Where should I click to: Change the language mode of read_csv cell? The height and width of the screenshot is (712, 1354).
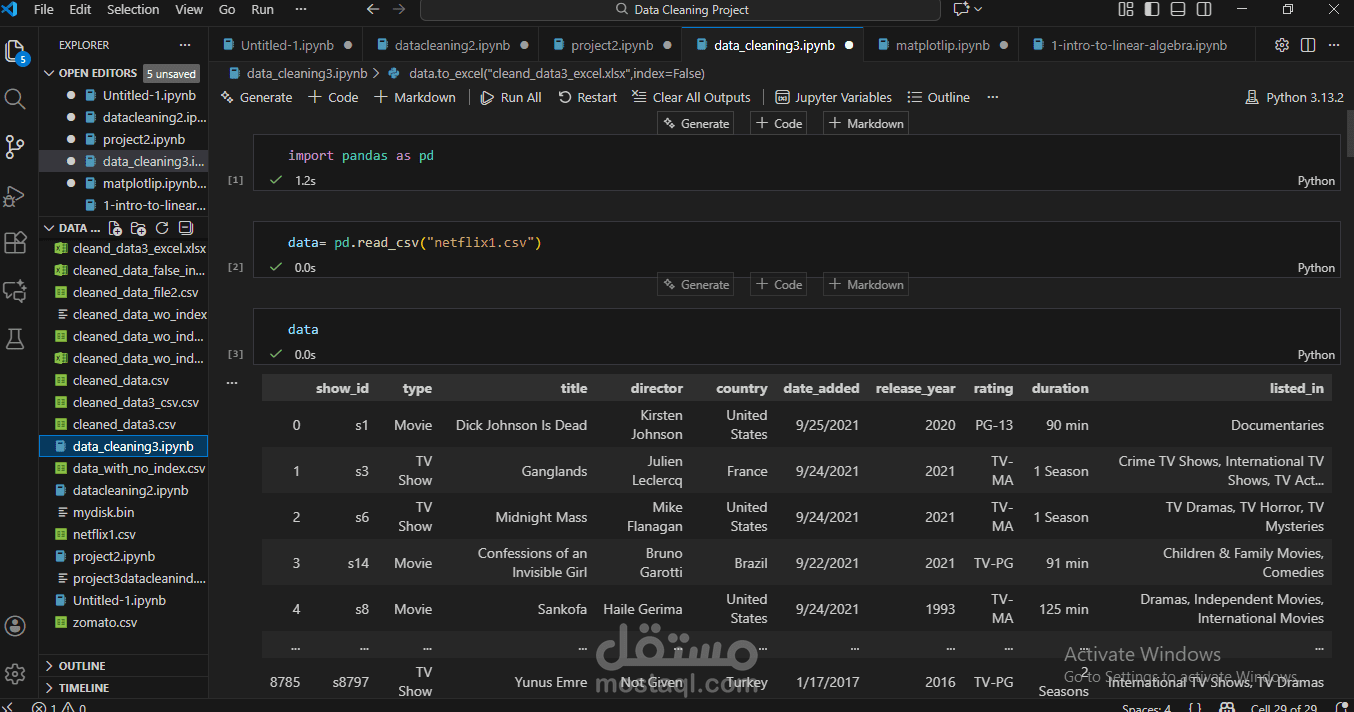tap(1316, 268)
